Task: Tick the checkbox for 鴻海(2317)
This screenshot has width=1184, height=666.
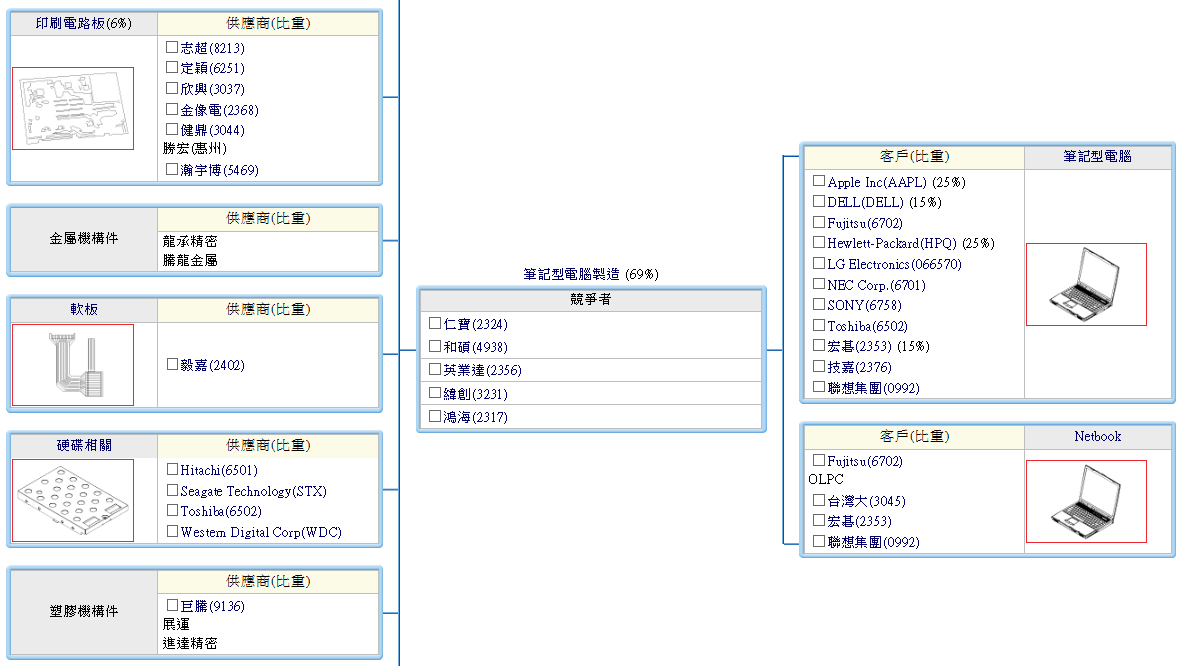Action: click(x=435, y=415)
